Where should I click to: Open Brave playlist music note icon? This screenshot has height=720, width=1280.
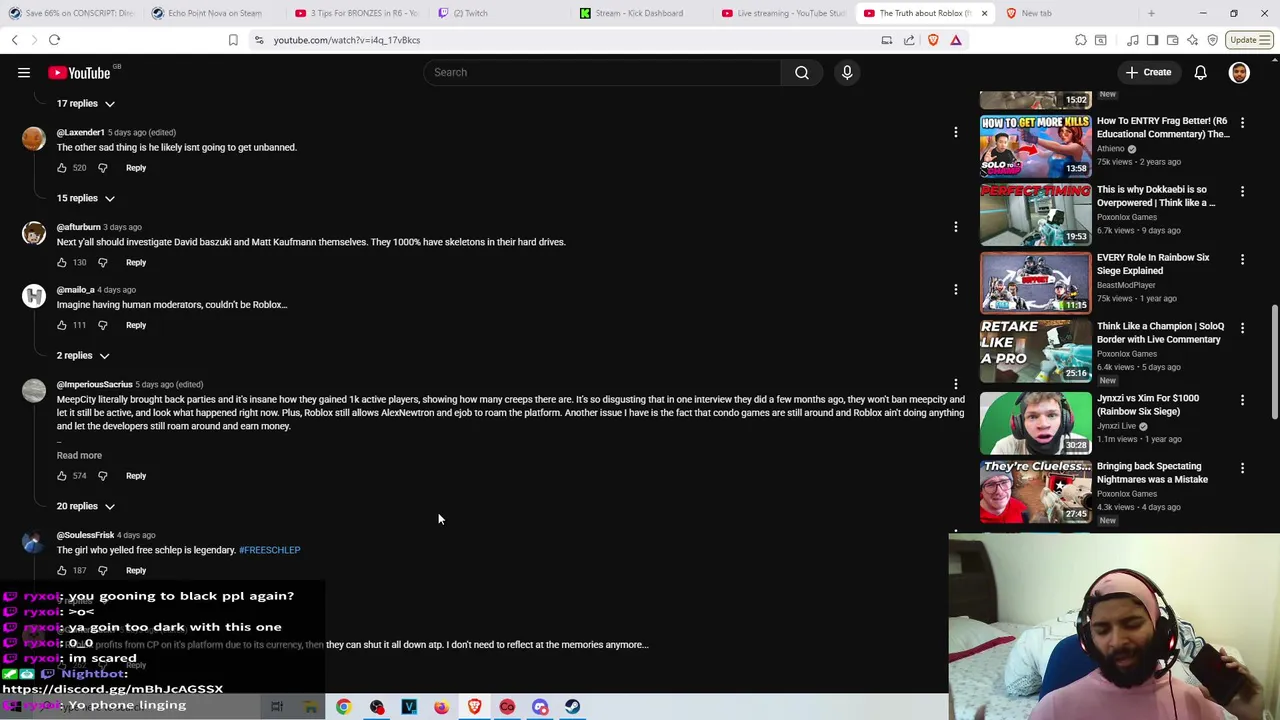tap(1133, 40)
